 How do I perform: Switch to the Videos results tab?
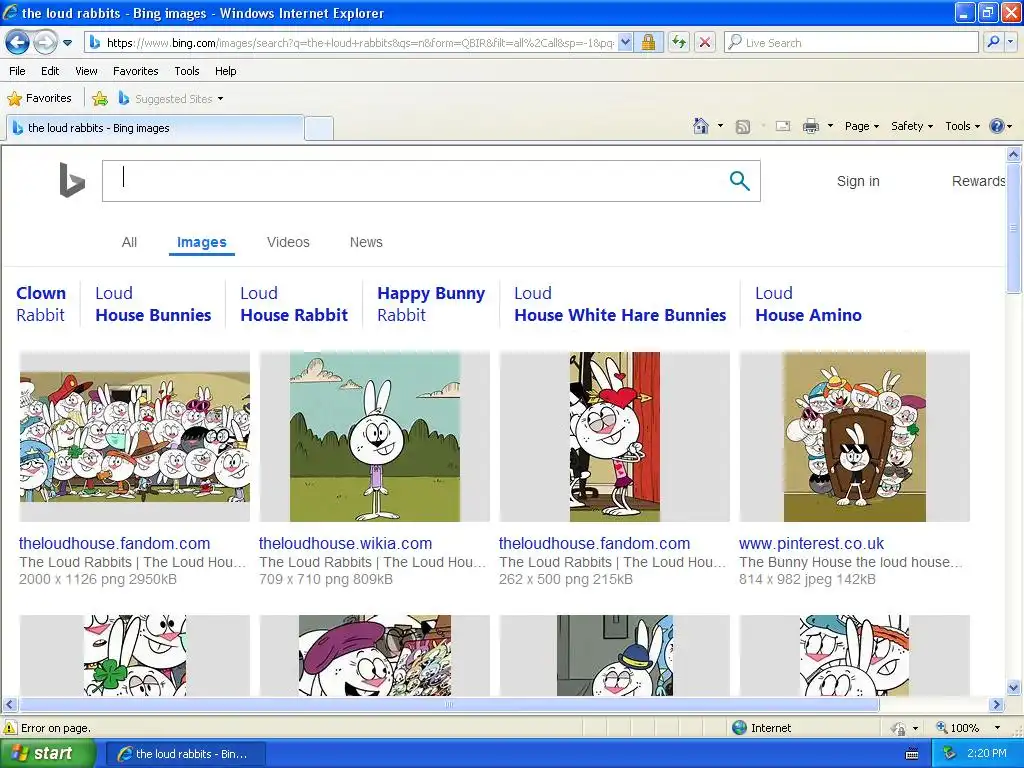click(x=288, y=242)
